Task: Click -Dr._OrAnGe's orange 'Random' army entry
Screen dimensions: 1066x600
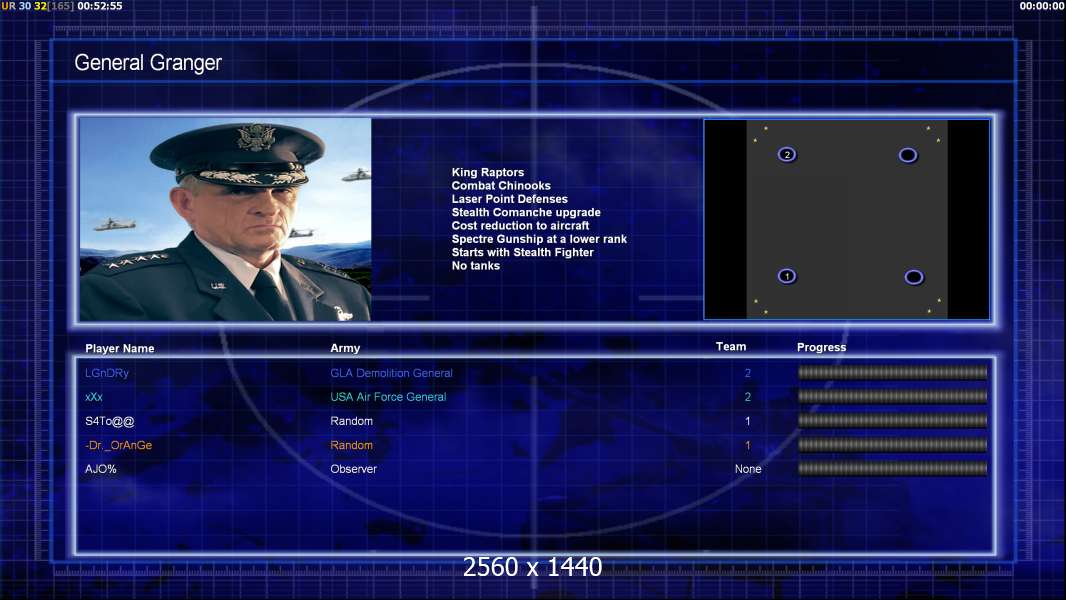Action: [x=351, y=445]
